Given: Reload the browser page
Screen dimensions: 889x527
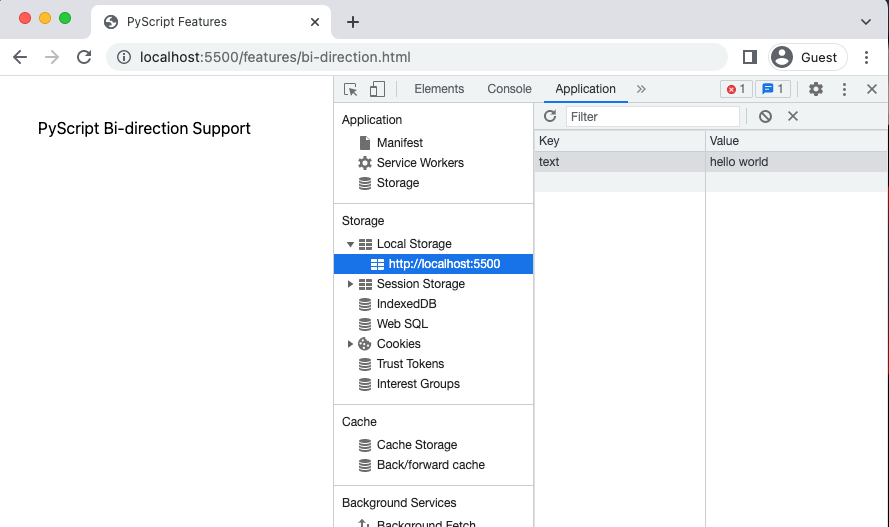Looking at the screenshot, I should pyautogui.click(x=84, y=57).
